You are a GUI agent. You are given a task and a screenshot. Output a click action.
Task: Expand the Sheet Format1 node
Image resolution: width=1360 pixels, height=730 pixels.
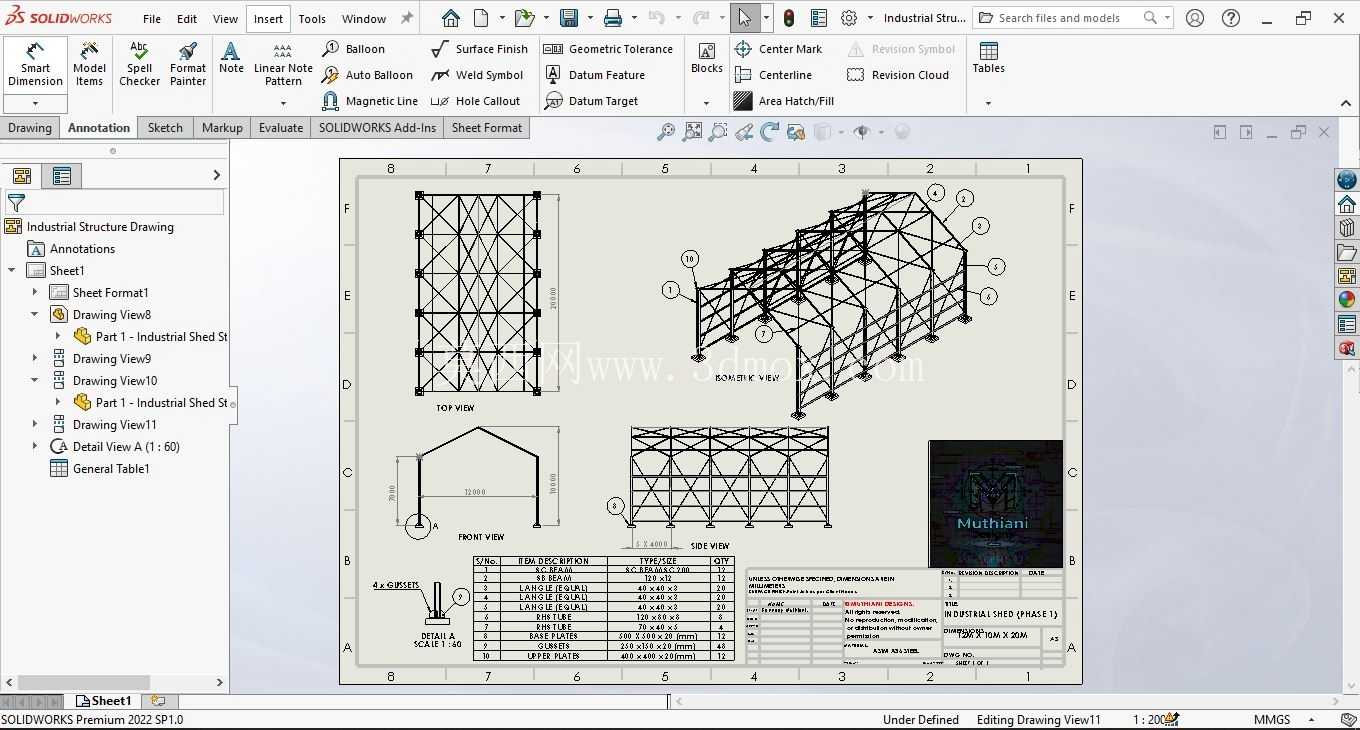35,293
